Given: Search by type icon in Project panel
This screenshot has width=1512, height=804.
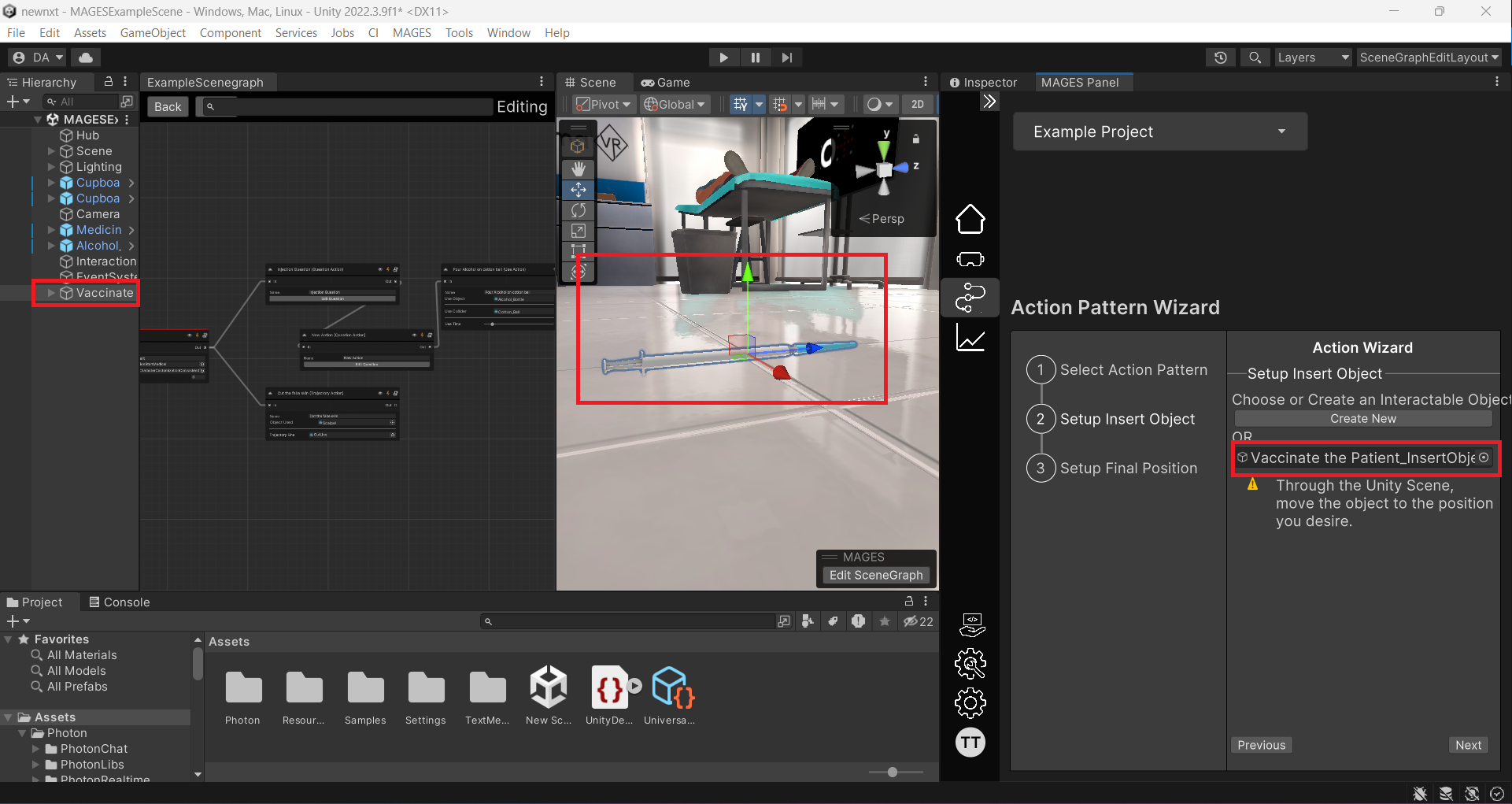Looking at the screenshot, I should click(807, 621).
